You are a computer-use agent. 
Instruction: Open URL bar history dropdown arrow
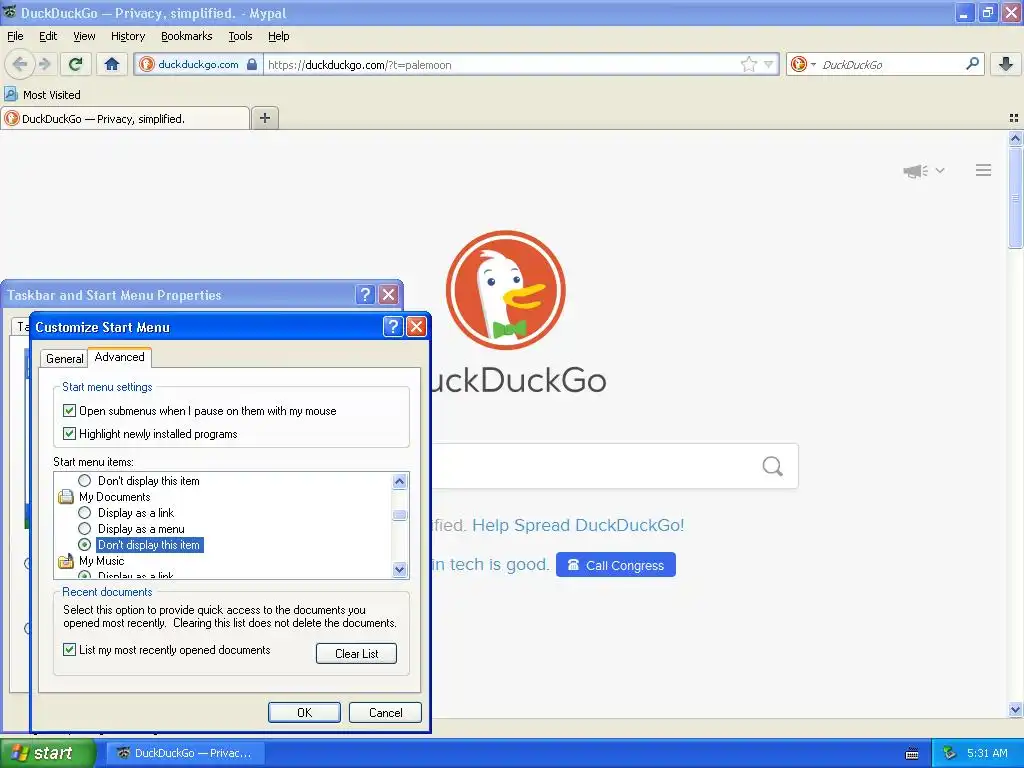click(769, 65)
